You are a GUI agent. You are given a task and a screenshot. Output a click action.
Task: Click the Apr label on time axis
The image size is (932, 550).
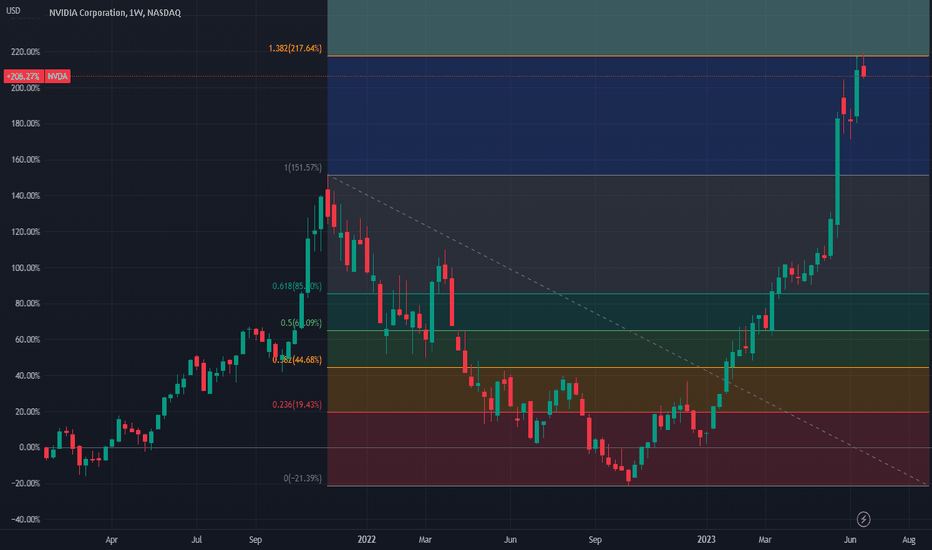point(111,540)
